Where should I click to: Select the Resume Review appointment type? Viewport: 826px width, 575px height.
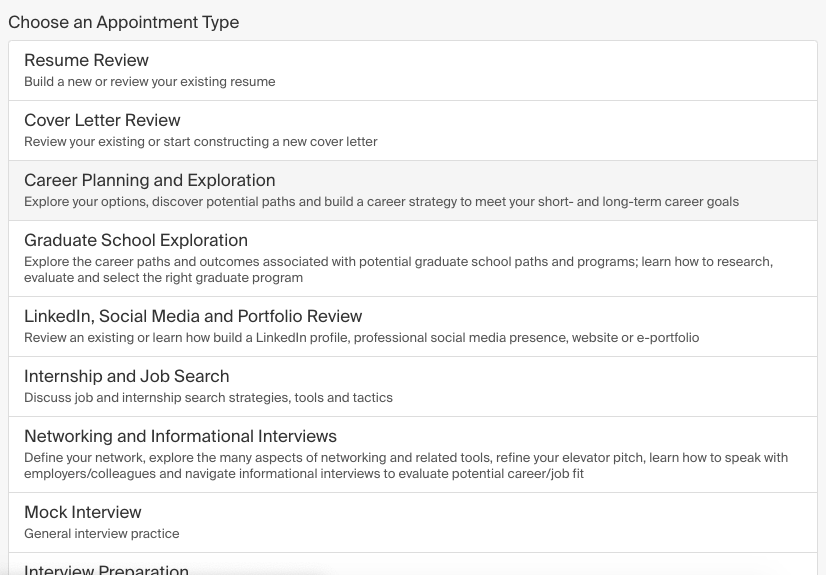click(x=412, y=71)
